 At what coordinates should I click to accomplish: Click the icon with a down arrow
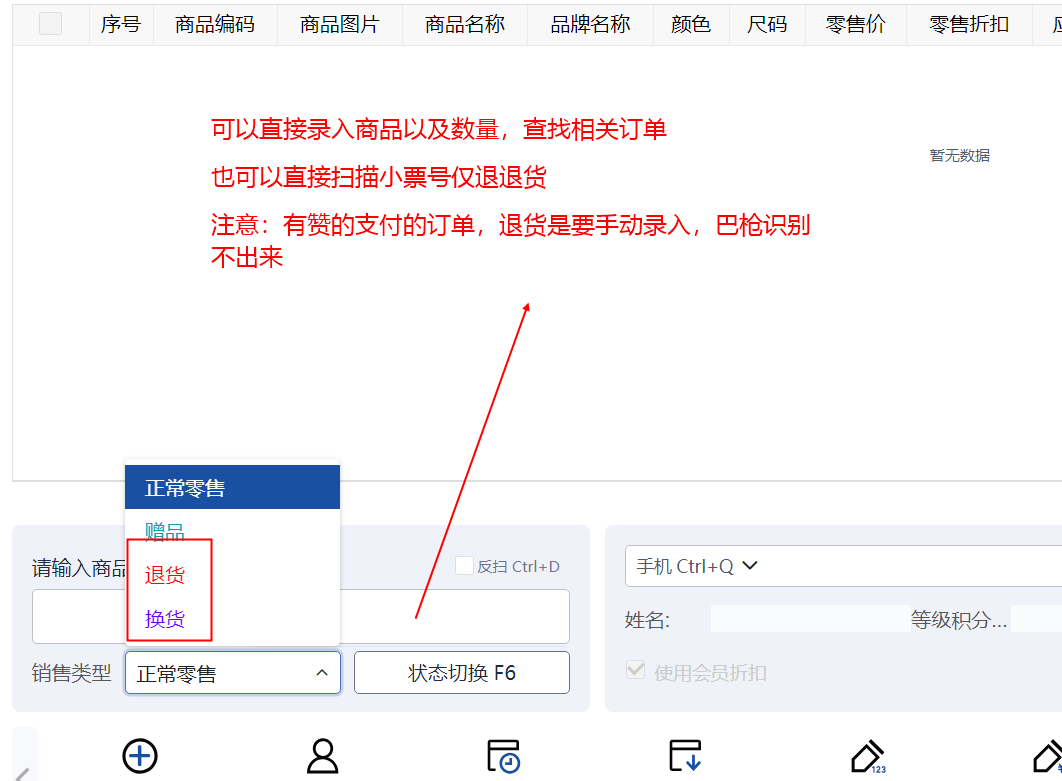685,755
